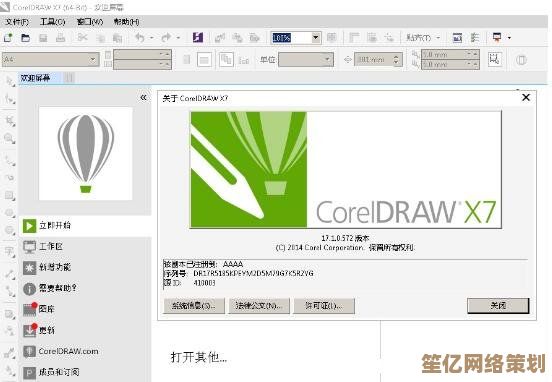Click the Show rulers icon
The height and width of the screenshot is (382, 552).
(x=354, y=37)
